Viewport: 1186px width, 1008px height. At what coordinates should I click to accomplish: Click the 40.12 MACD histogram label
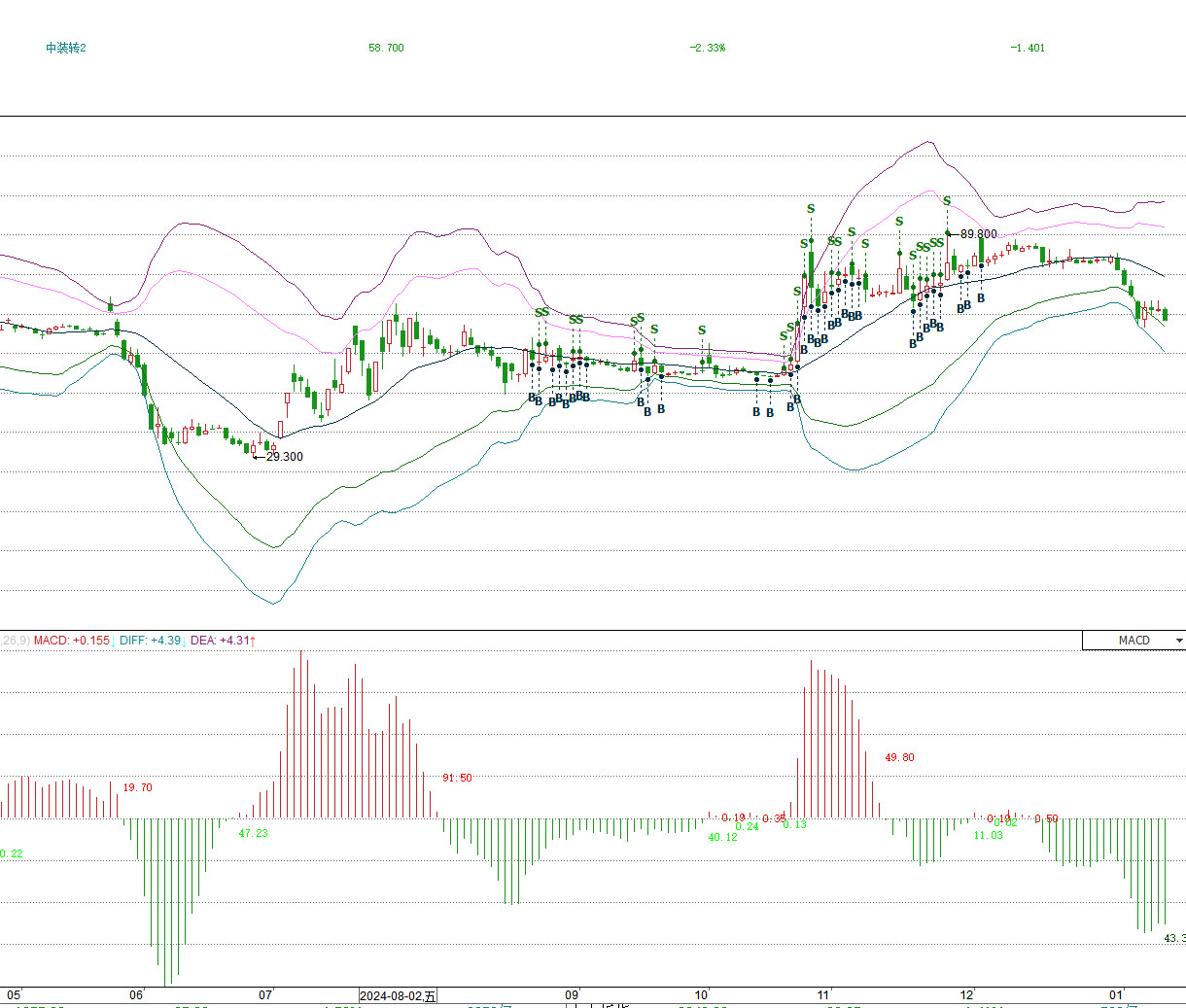(722, 838)
